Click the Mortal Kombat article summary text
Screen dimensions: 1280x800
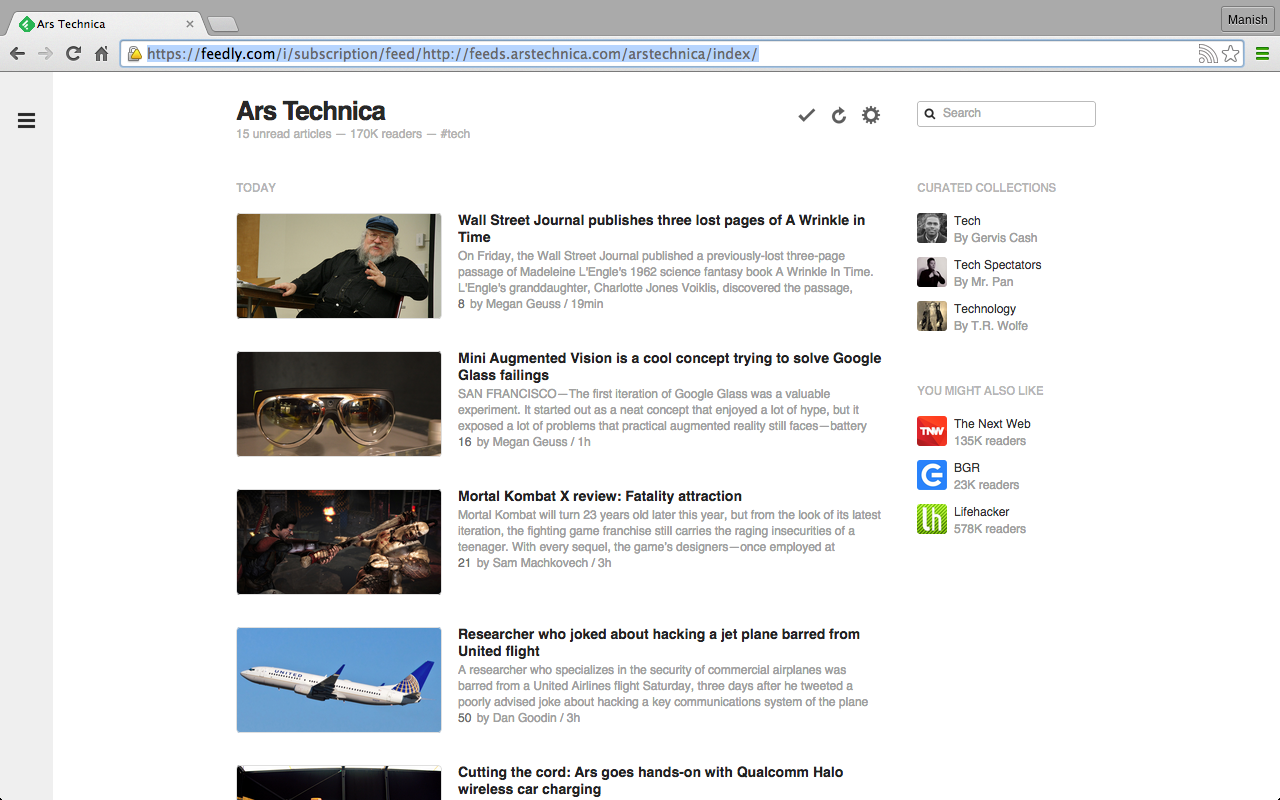(x=669, y=531)
